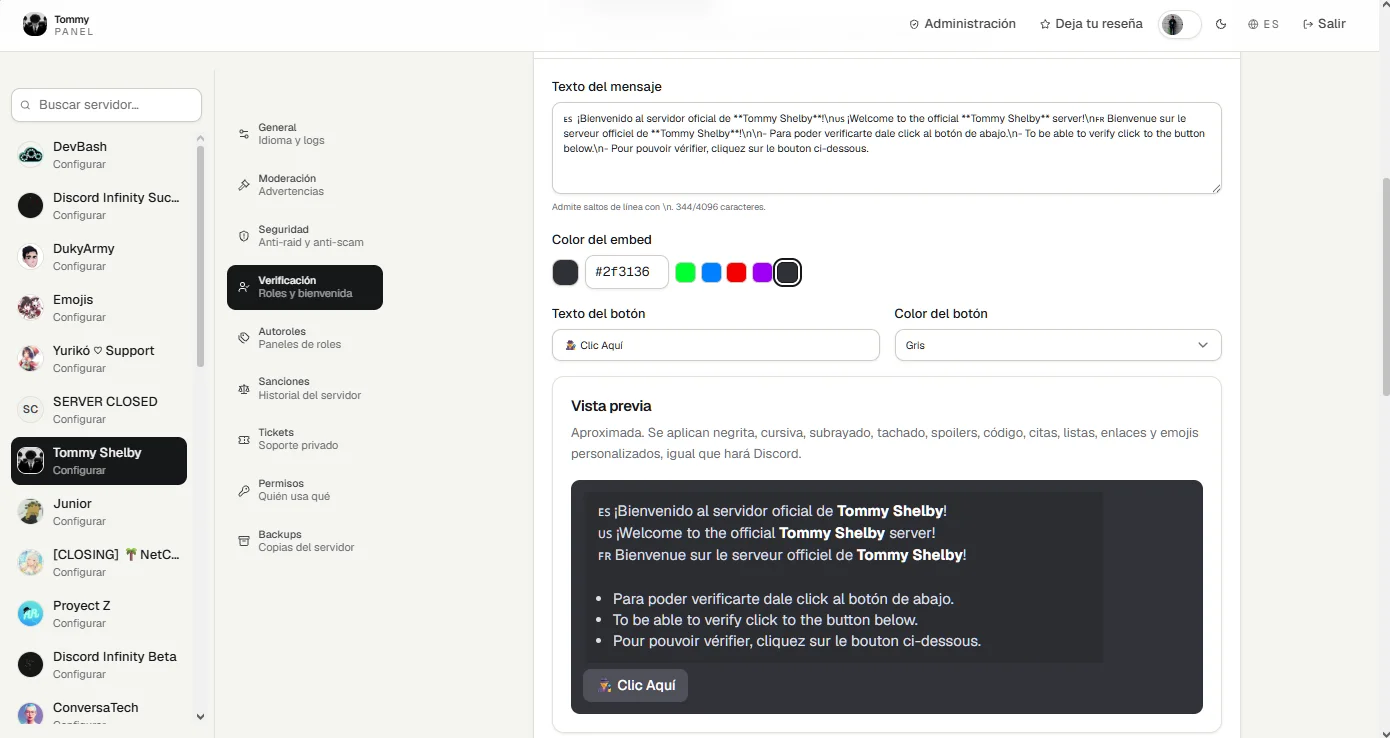Click the Clic Aquí preview button

pos(636,686)
